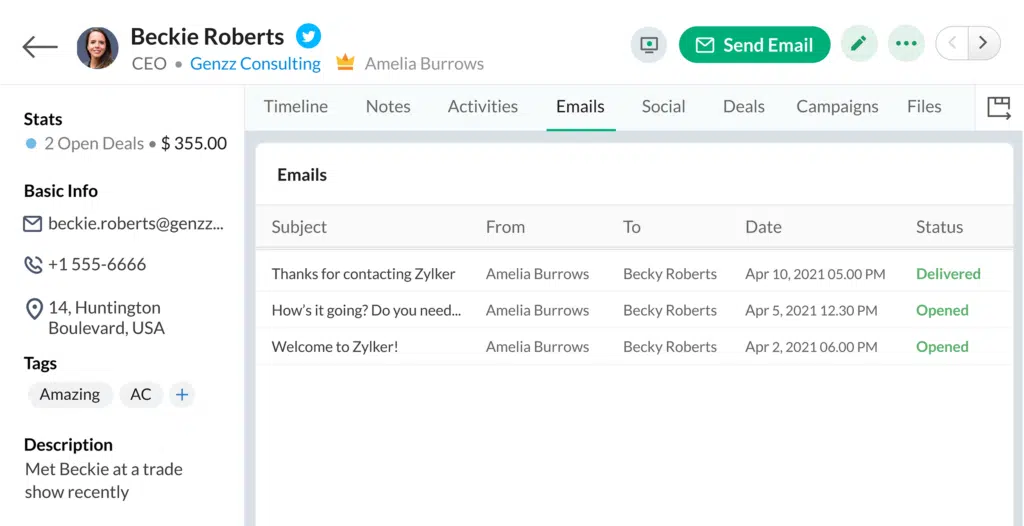Open Beckie's Twitter profile icon
Viewport: 1024px width, 526px height.
pos(309,37)
